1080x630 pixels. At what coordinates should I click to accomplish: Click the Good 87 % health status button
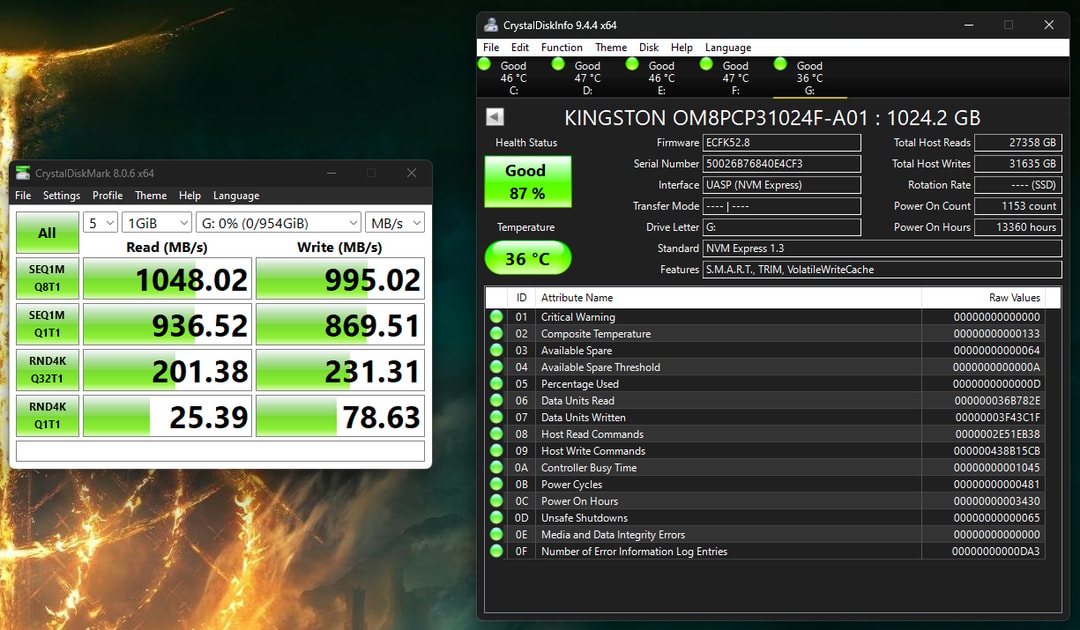(x=528, y=181)
